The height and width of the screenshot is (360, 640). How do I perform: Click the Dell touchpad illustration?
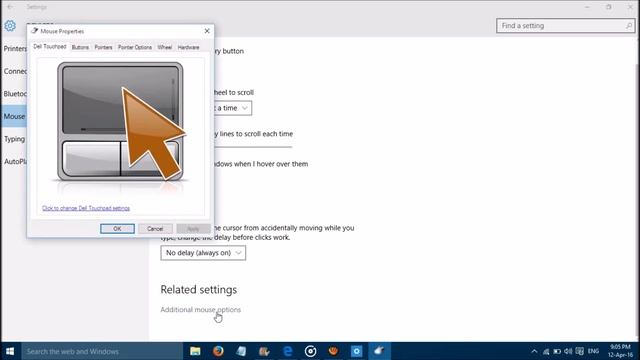[120, 122]
